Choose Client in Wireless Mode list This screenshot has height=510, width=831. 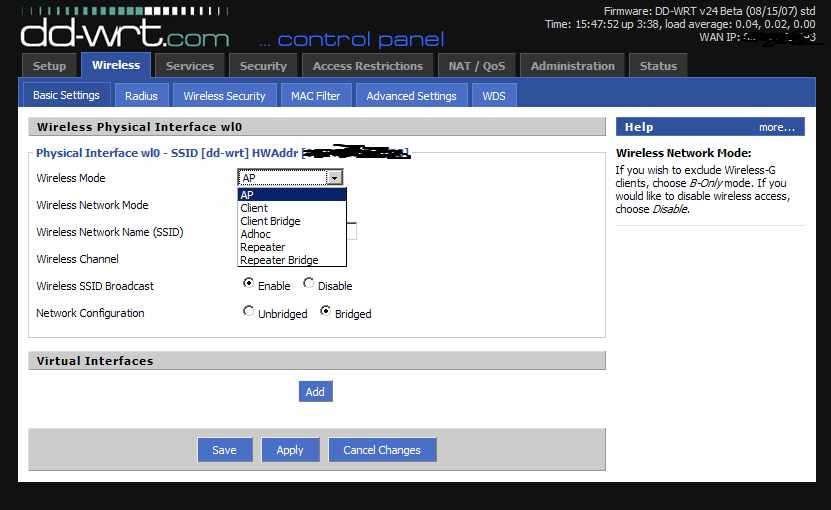tap(292, 208)
